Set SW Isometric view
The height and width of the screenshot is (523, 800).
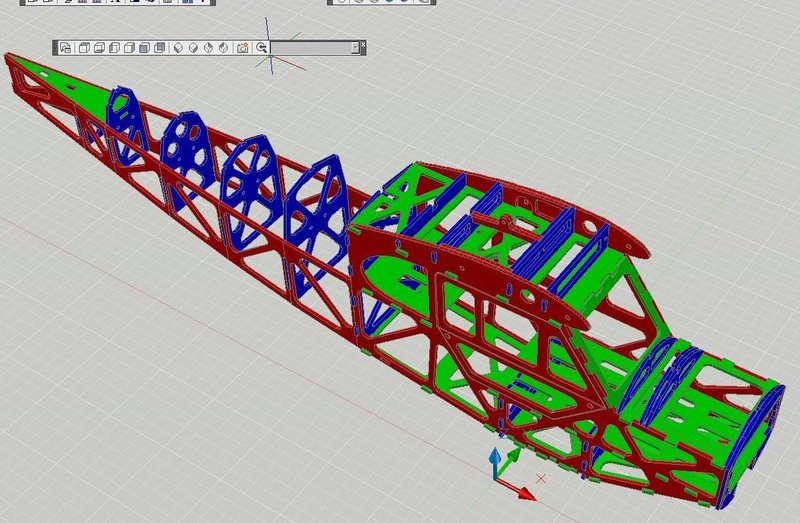coord(178,48)
